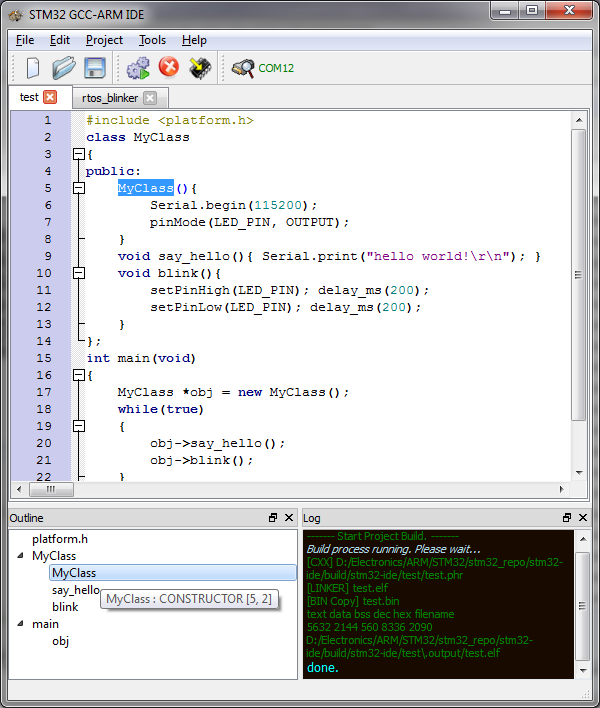Collapse the blink function fold at line 10
This screenshot has height=708, width=600.
coord(79,273)
